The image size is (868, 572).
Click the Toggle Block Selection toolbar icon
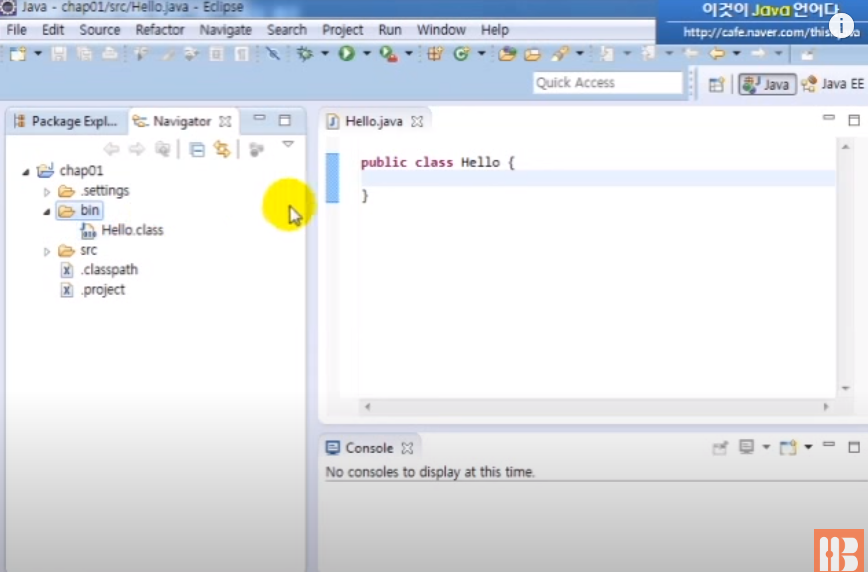[x=216, y=54]
